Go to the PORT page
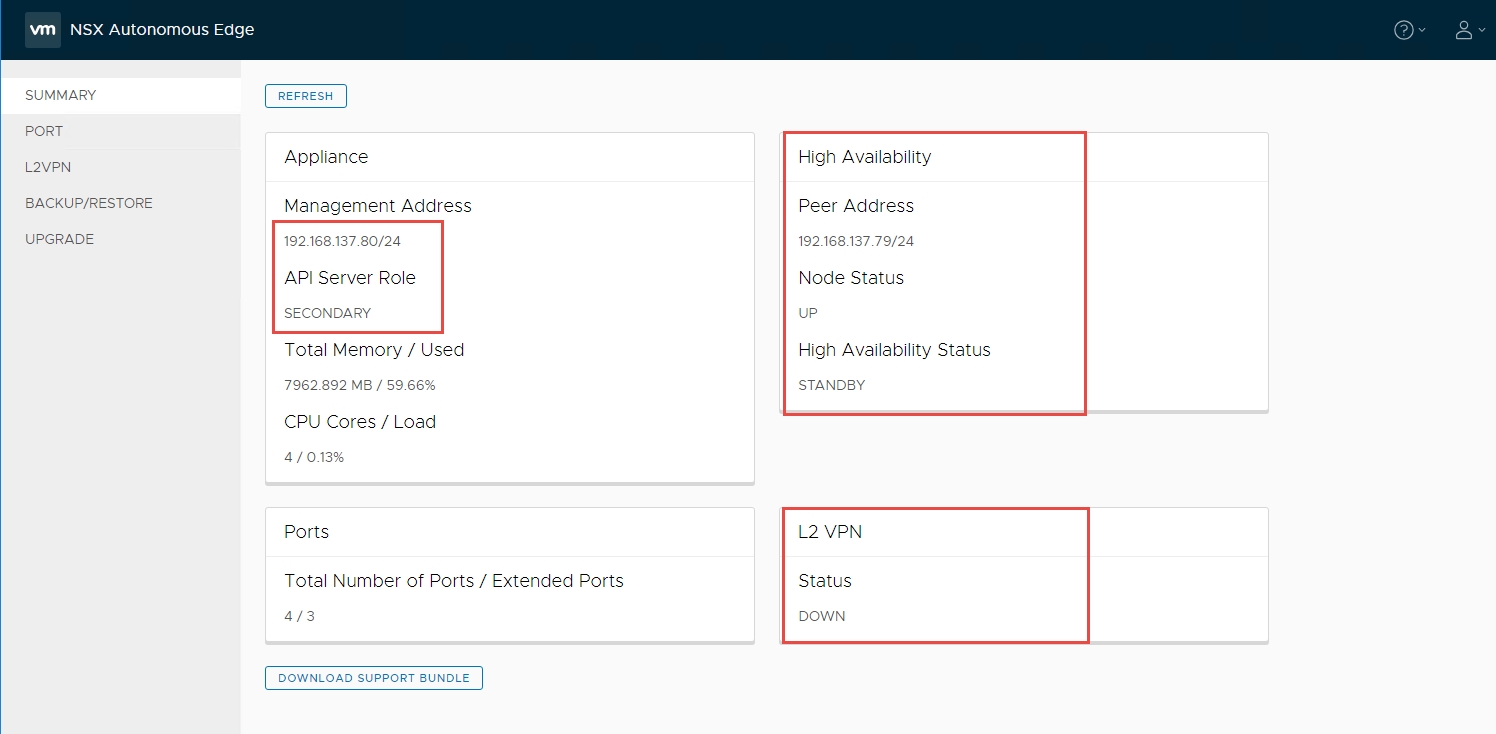This screenshot has width=1496, height=734. coord(44,131)
